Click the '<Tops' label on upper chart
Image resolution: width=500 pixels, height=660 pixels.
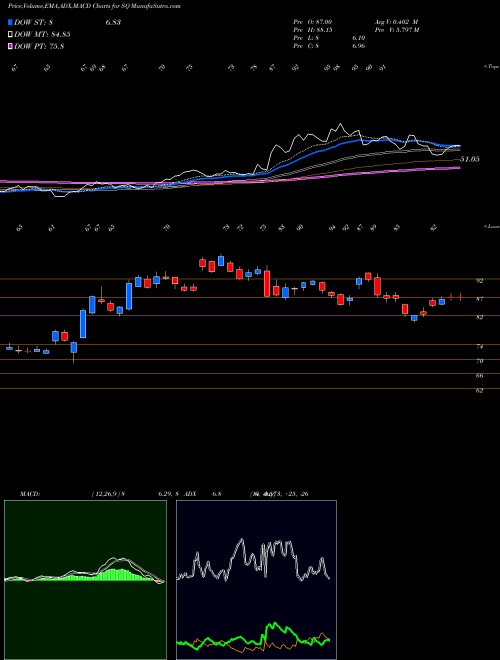tap(491, 67)
